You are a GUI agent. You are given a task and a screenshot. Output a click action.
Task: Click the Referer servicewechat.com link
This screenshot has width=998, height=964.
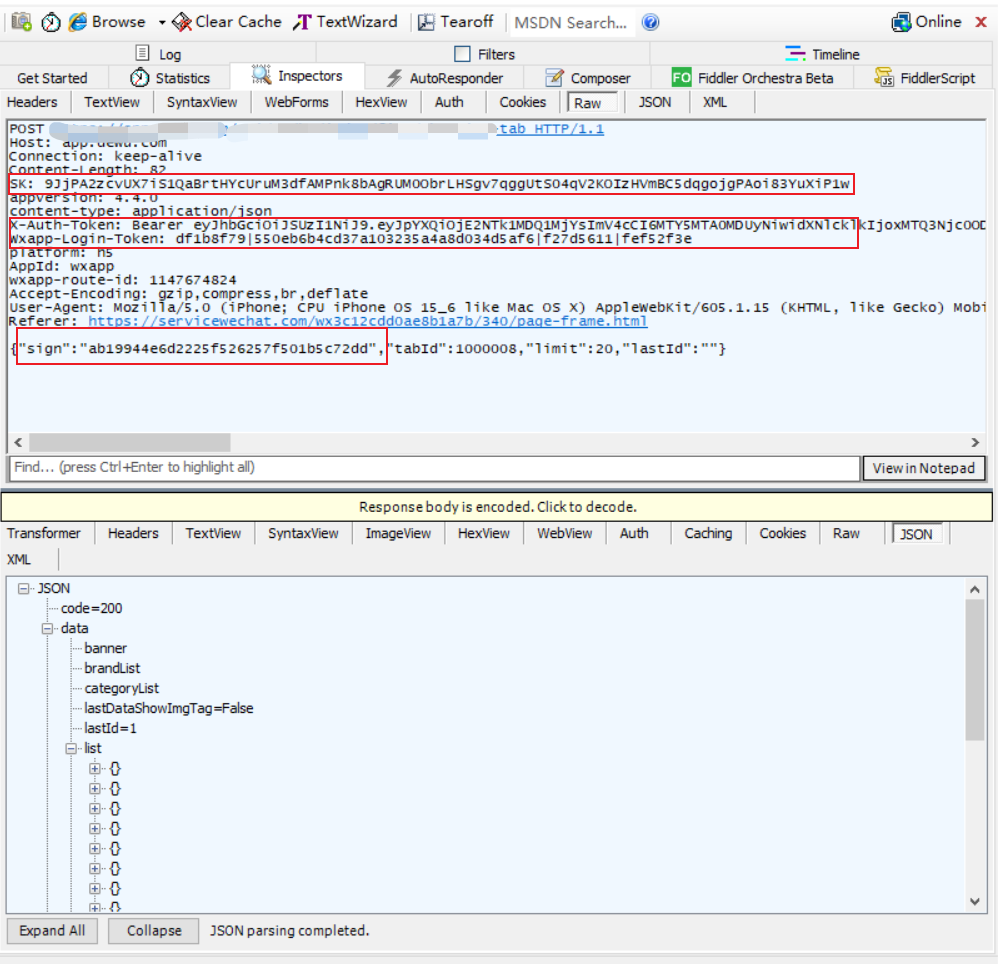[x=367, y=321]
